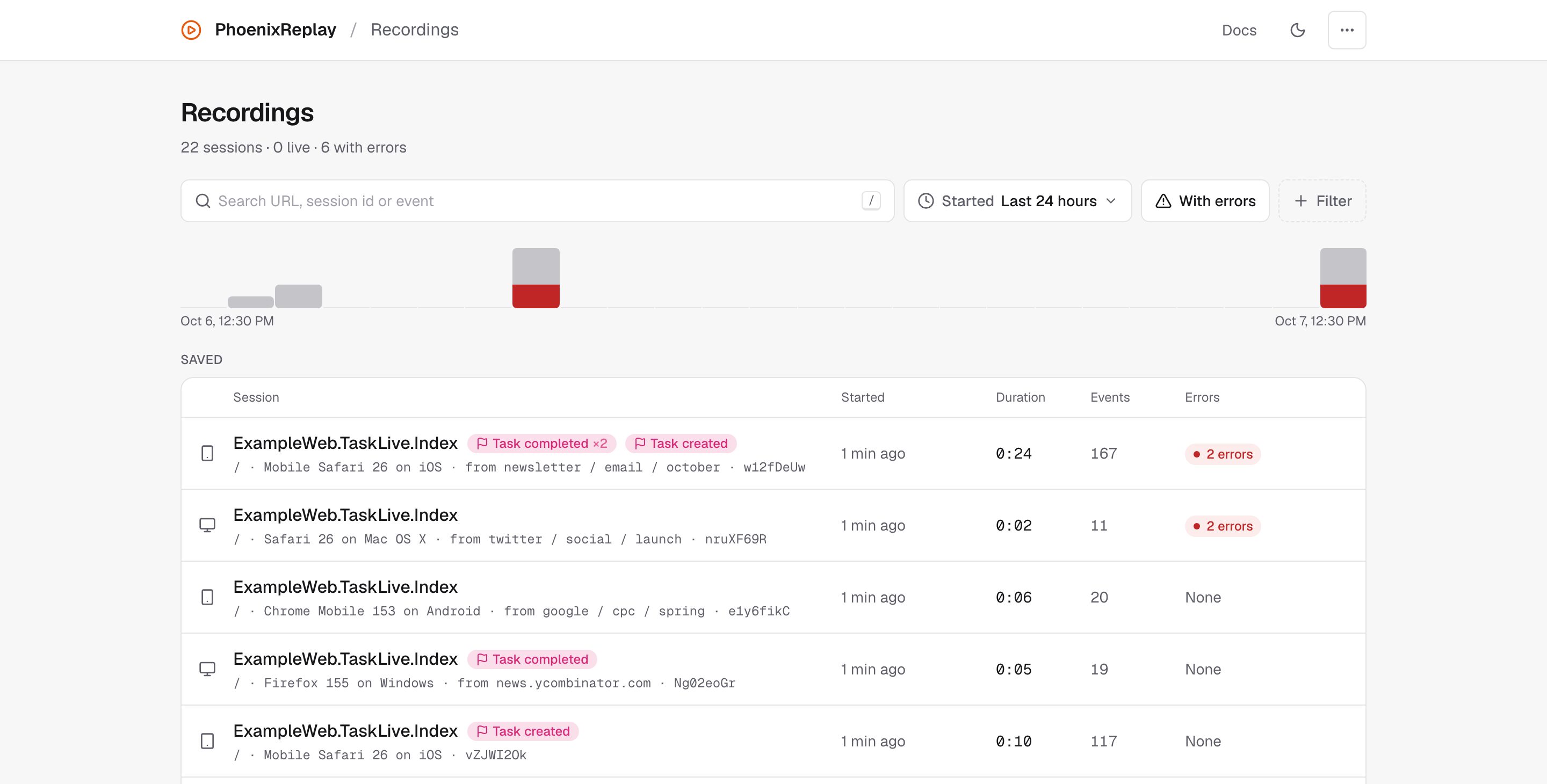
Task: Click the PhoenixReplay logo icon
Action: 191,30
